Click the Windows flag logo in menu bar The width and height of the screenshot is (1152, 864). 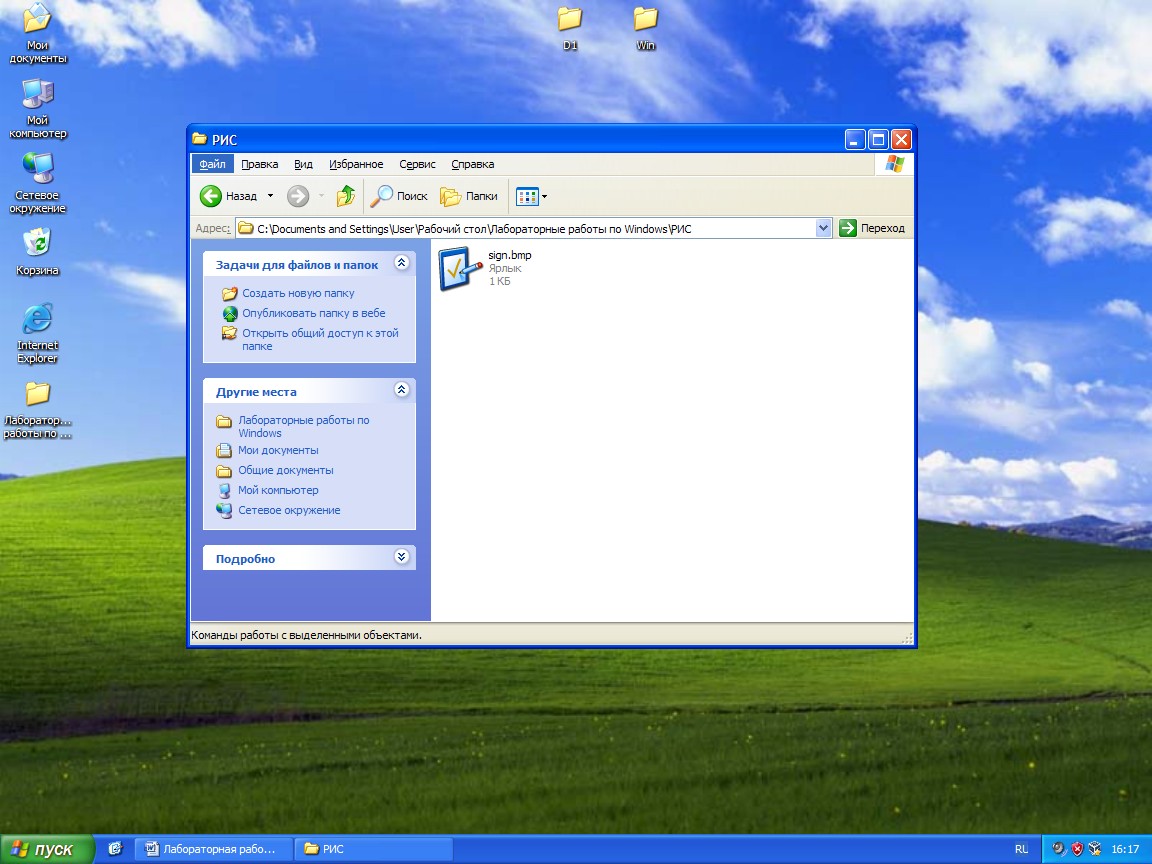coord(894,164)
